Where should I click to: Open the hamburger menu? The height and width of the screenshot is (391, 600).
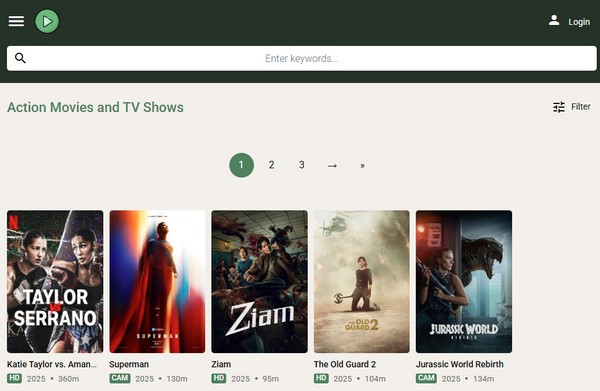coord(16,21)
